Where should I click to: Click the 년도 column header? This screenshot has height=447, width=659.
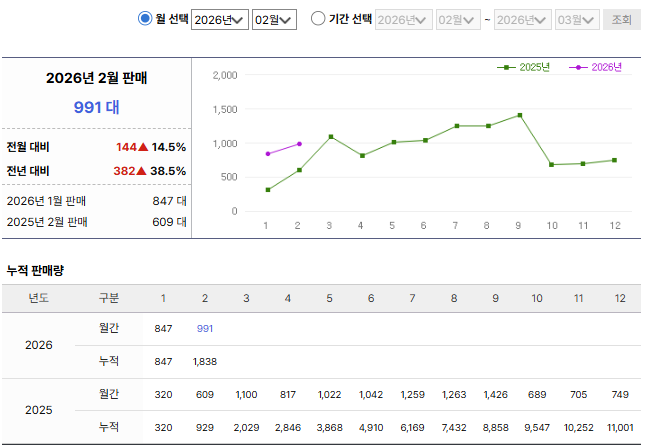coord(39,298)
